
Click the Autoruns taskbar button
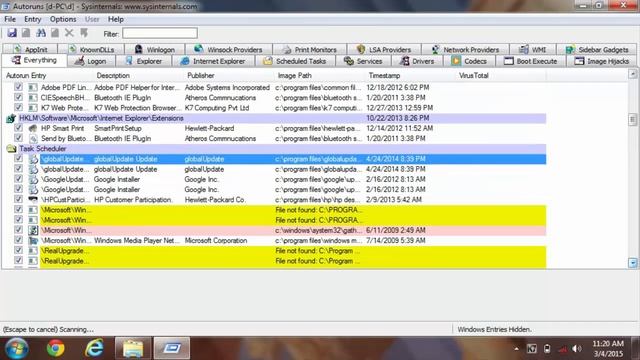click(172, 348)
